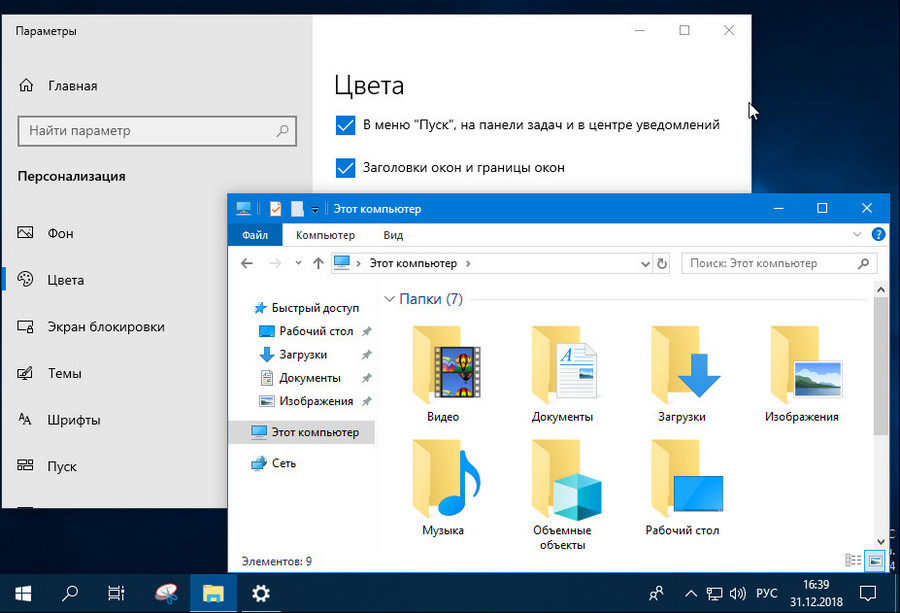Uncheck Start menu, taskbar and action center color
The image size is (900, 613).
345,125
